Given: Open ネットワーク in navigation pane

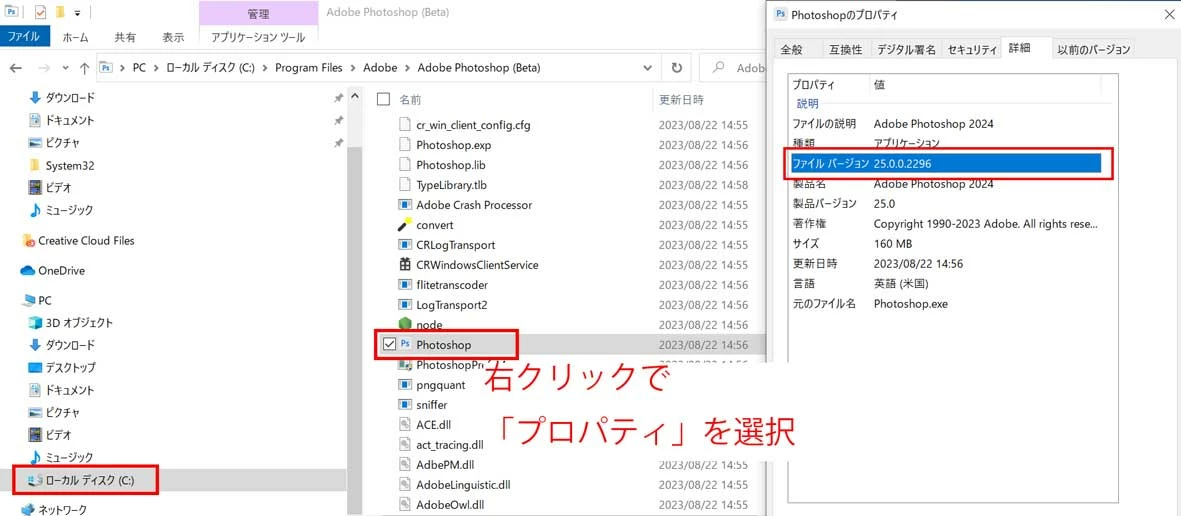Looking at the screenshot, I should click(64, 509).
